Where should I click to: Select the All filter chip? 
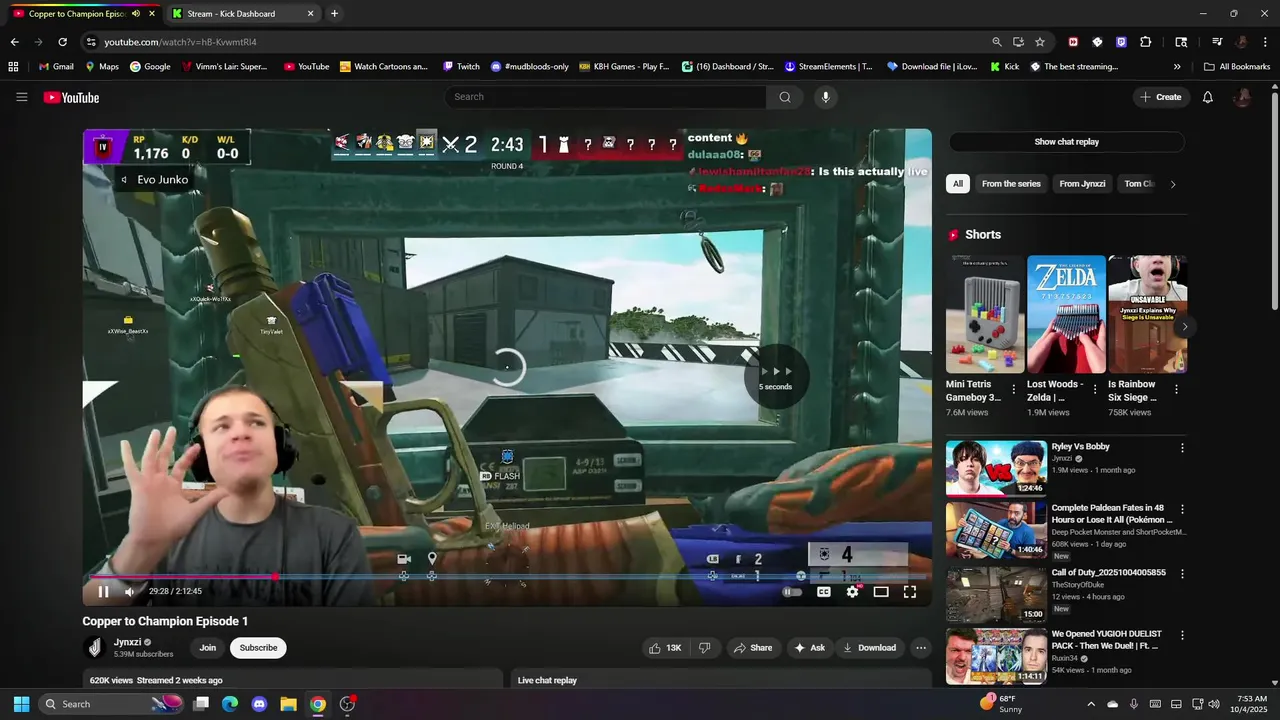(x=957, y=184)
